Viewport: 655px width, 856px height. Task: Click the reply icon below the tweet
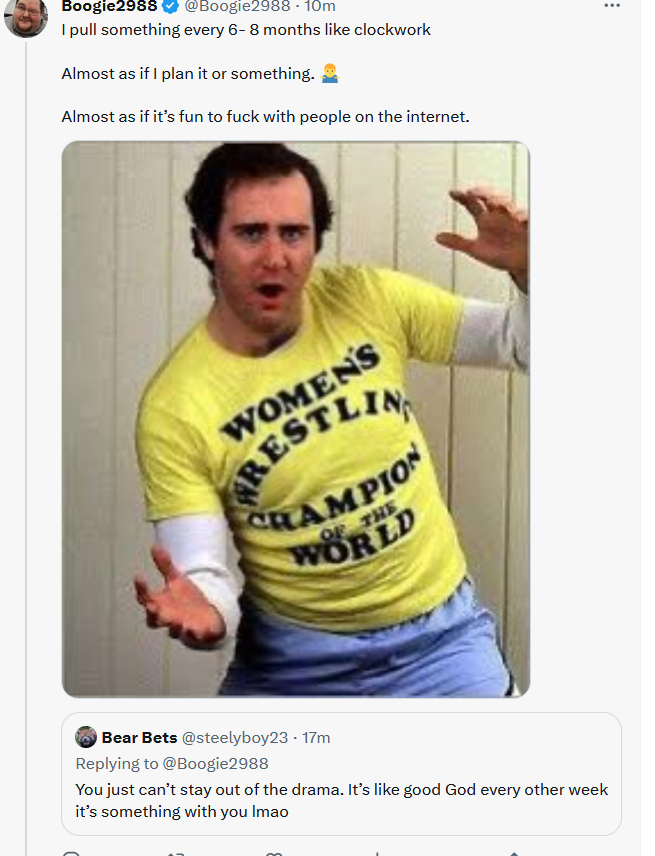[71, 853]
